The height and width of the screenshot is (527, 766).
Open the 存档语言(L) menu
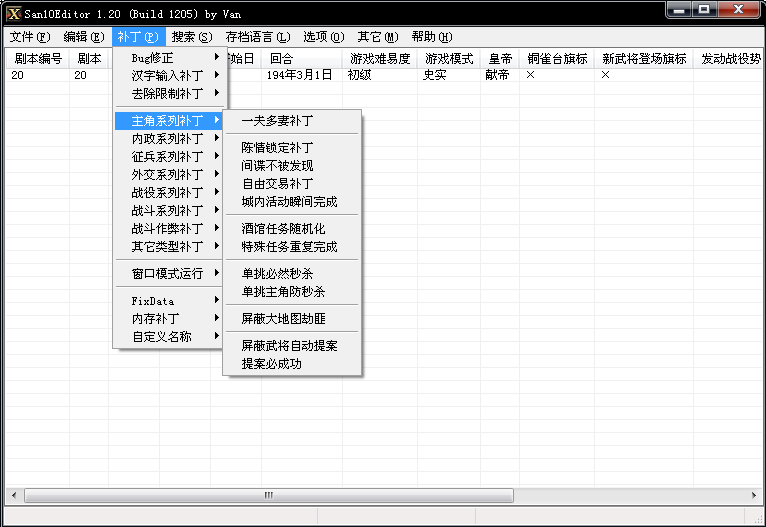click(x=258, y=37)
